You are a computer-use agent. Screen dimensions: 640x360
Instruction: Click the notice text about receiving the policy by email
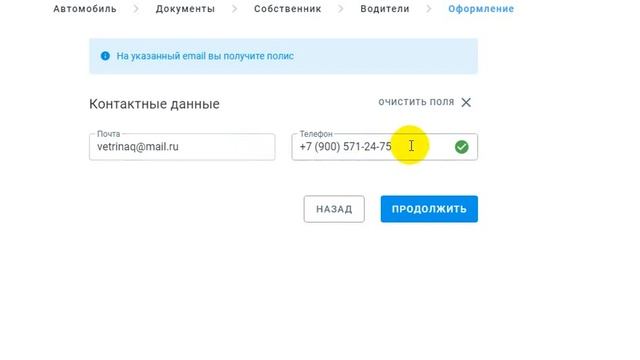pyautogui.click(x=205, y=56)
